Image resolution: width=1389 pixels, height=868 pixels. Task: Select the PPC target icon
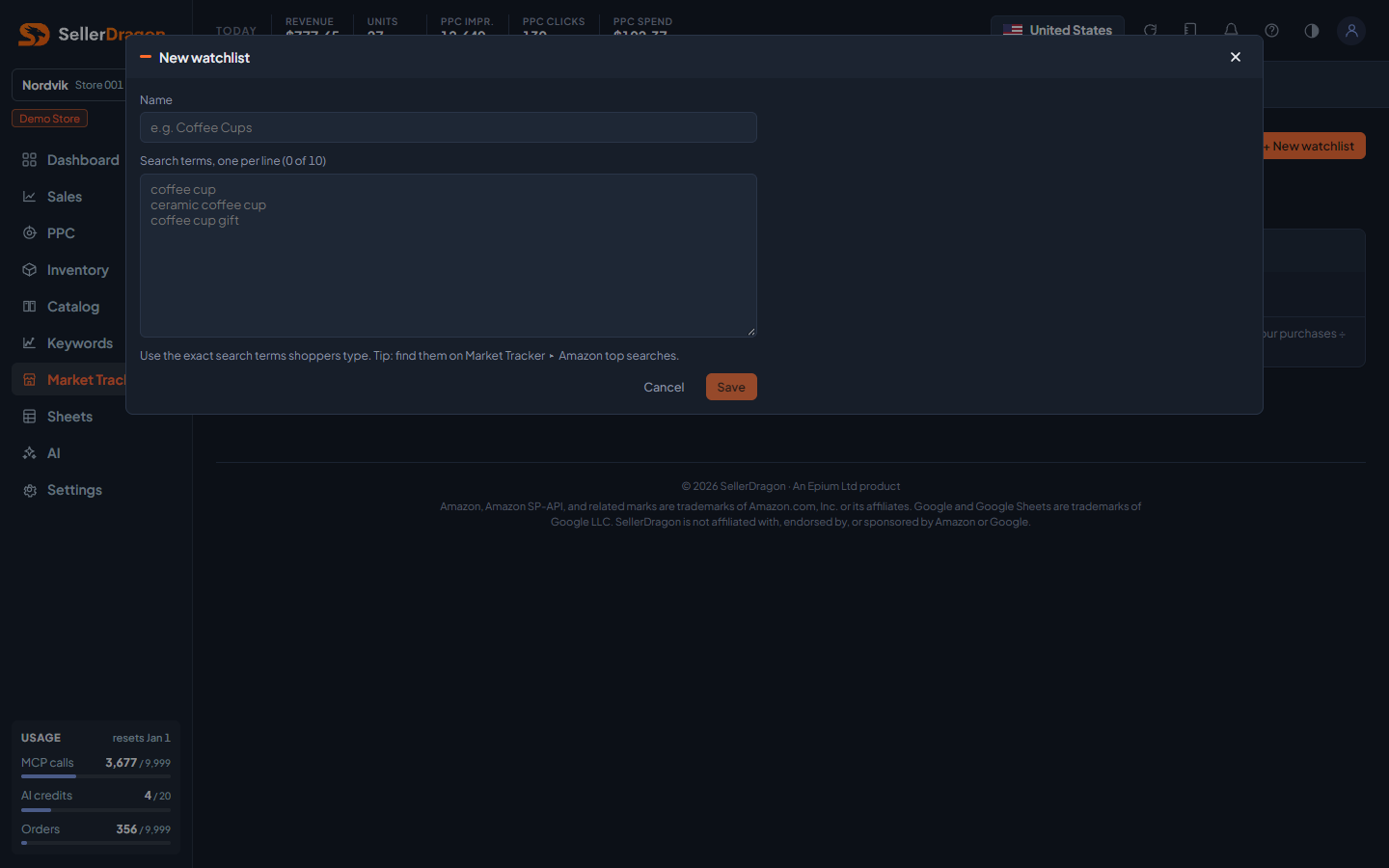coord(30,233)
